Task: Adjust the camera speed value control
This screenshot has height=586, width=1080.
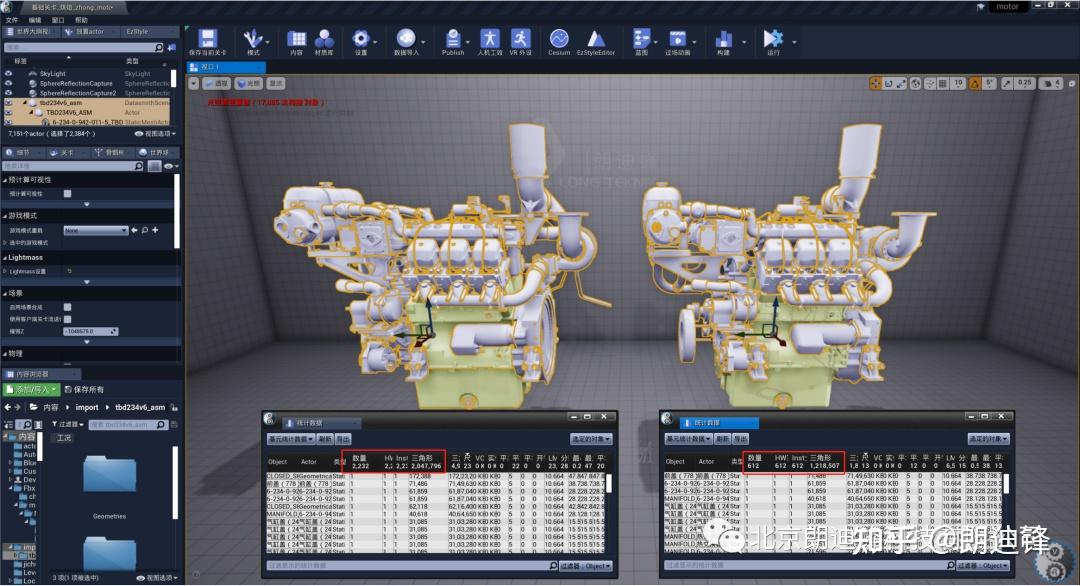Action: coord(1048,83)
